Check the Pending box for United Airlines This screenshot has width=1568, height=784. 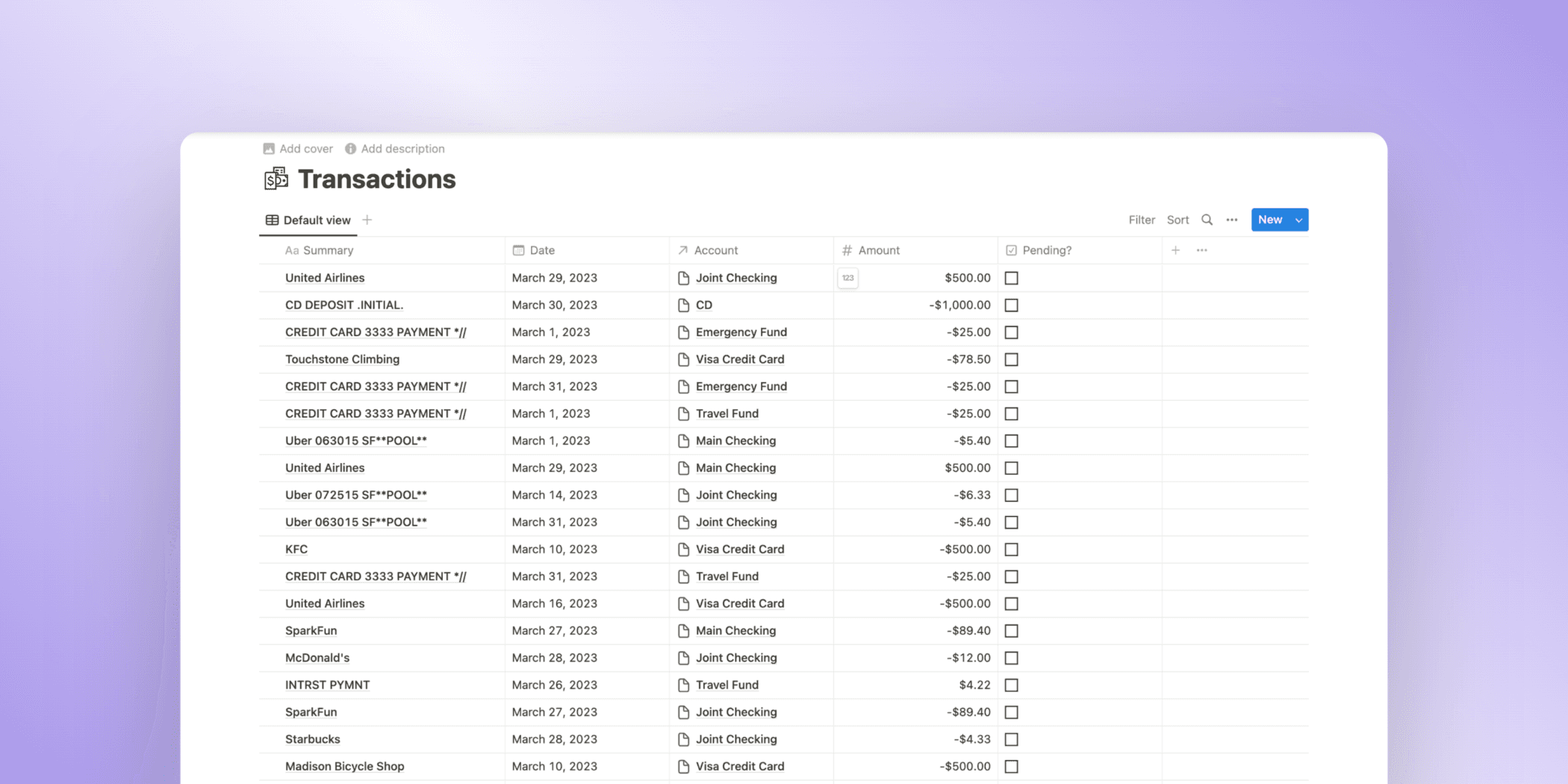click(1012, 277)
